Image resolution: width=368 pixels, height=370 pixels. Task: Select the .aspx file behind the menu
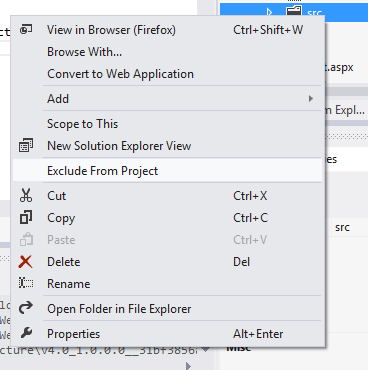tap(339, 68)
